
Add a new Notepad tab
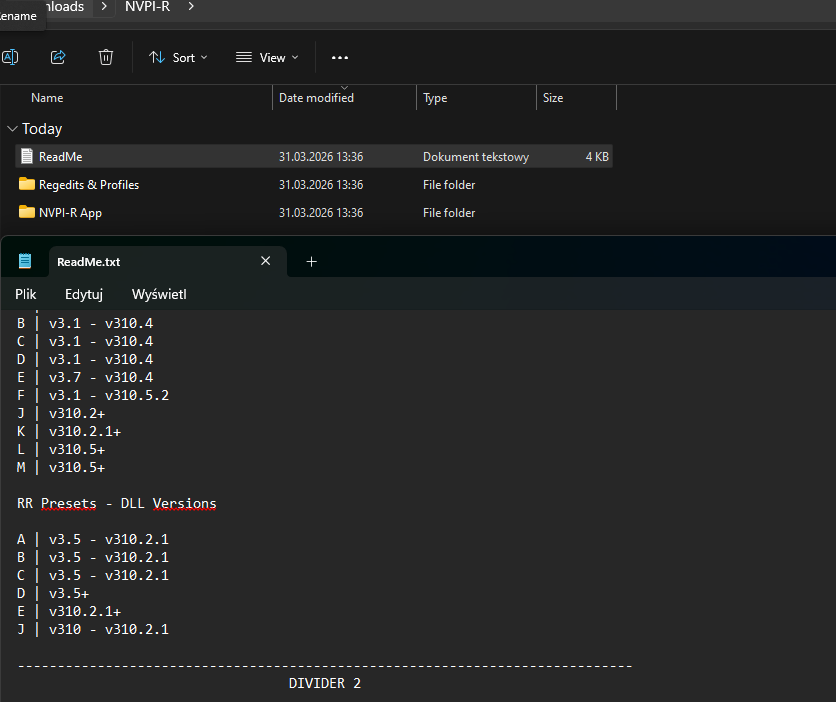click(311, 261)
